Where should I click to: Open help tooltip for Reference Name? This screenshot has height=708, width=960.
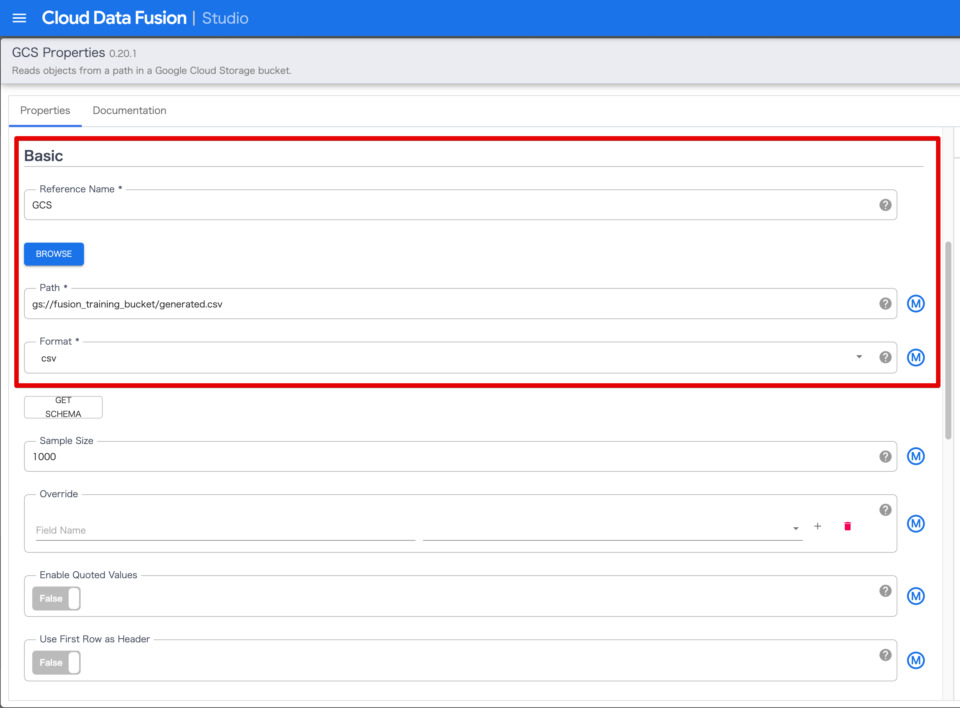coord(884,204)
